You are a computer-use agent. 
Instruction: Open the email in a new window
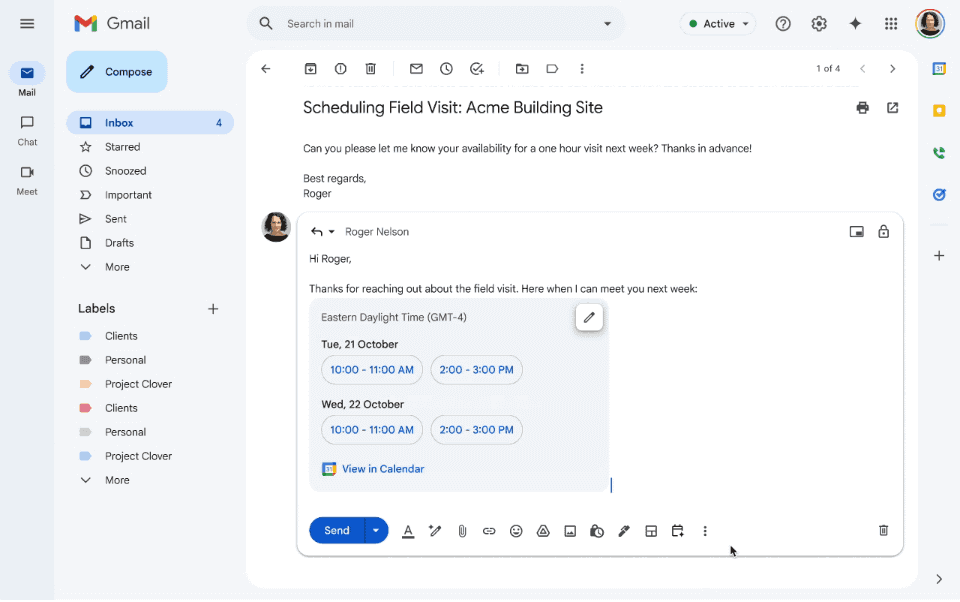tap(892, 108)
